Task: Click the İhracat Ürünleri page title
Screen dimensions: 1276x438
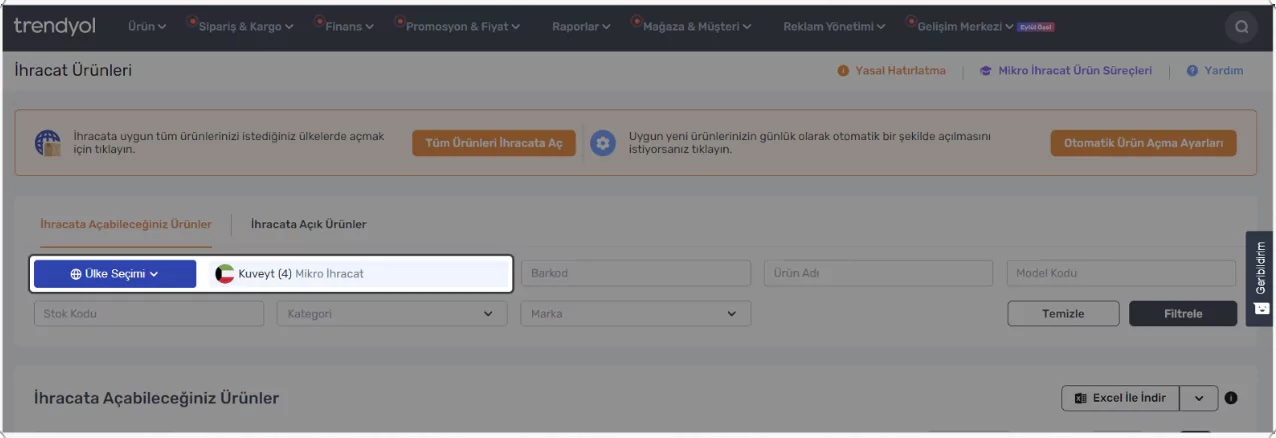Action: [x=73, y=71]
